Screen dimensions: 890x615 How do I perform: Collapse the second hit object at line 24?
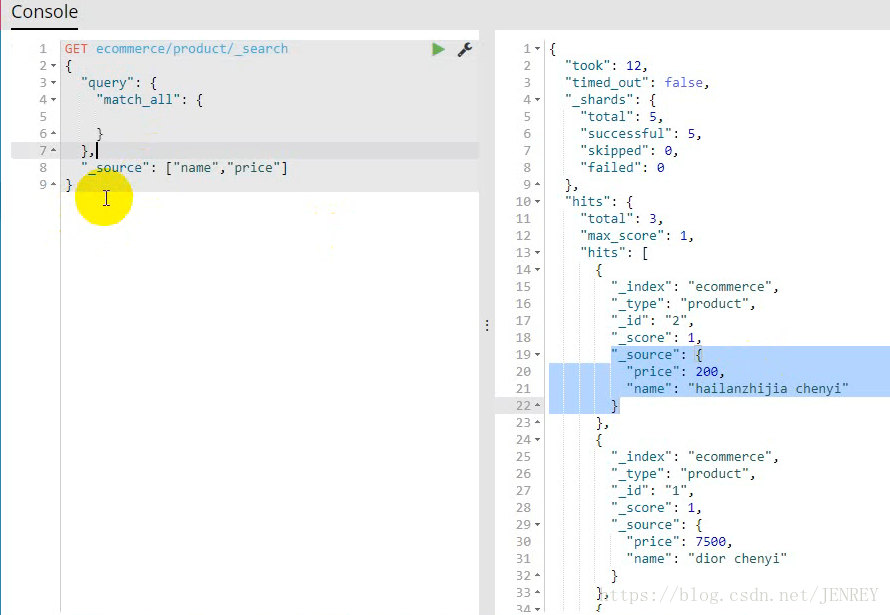click(x=537, y=440)
